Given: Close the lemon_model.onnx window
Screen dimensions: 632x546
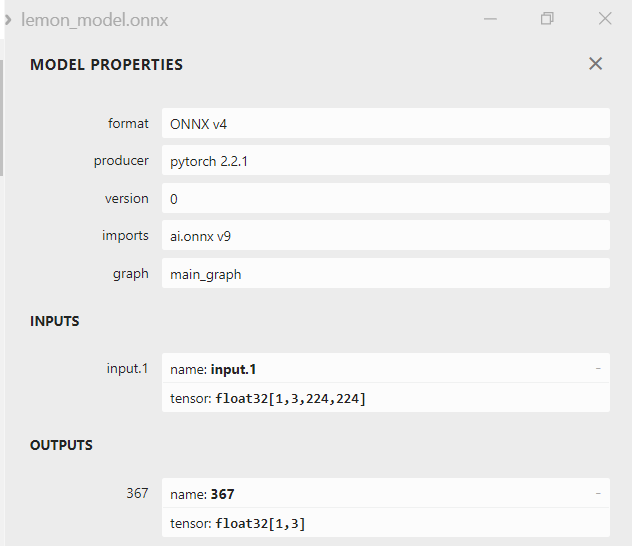Looking at the screenshot, I should click(x=604, y=18).
